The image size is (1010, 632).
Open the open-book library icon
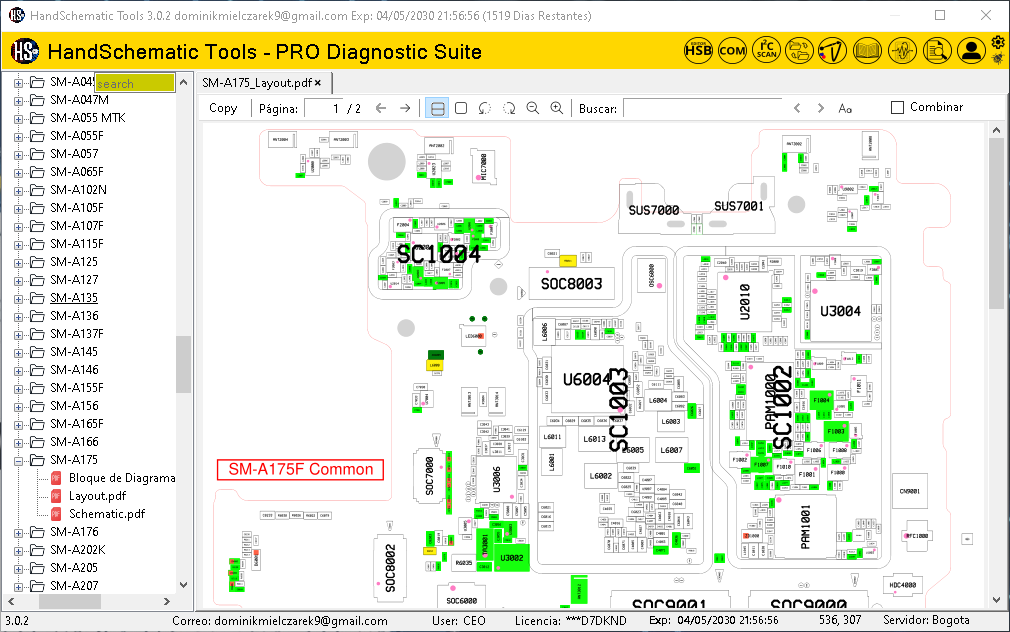(x=868, y=50)
